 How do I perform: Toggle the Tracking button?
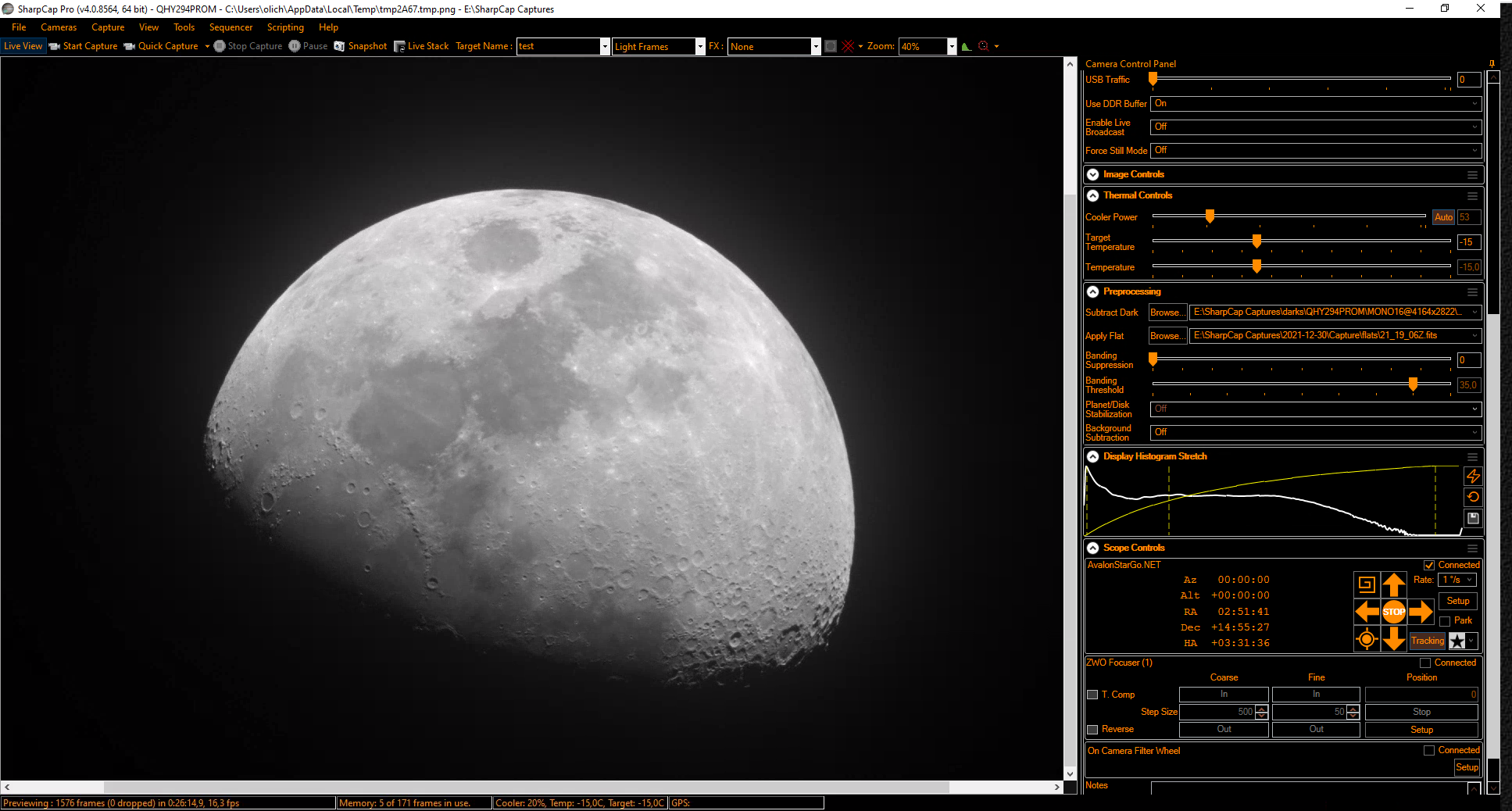click(1427, 641)
